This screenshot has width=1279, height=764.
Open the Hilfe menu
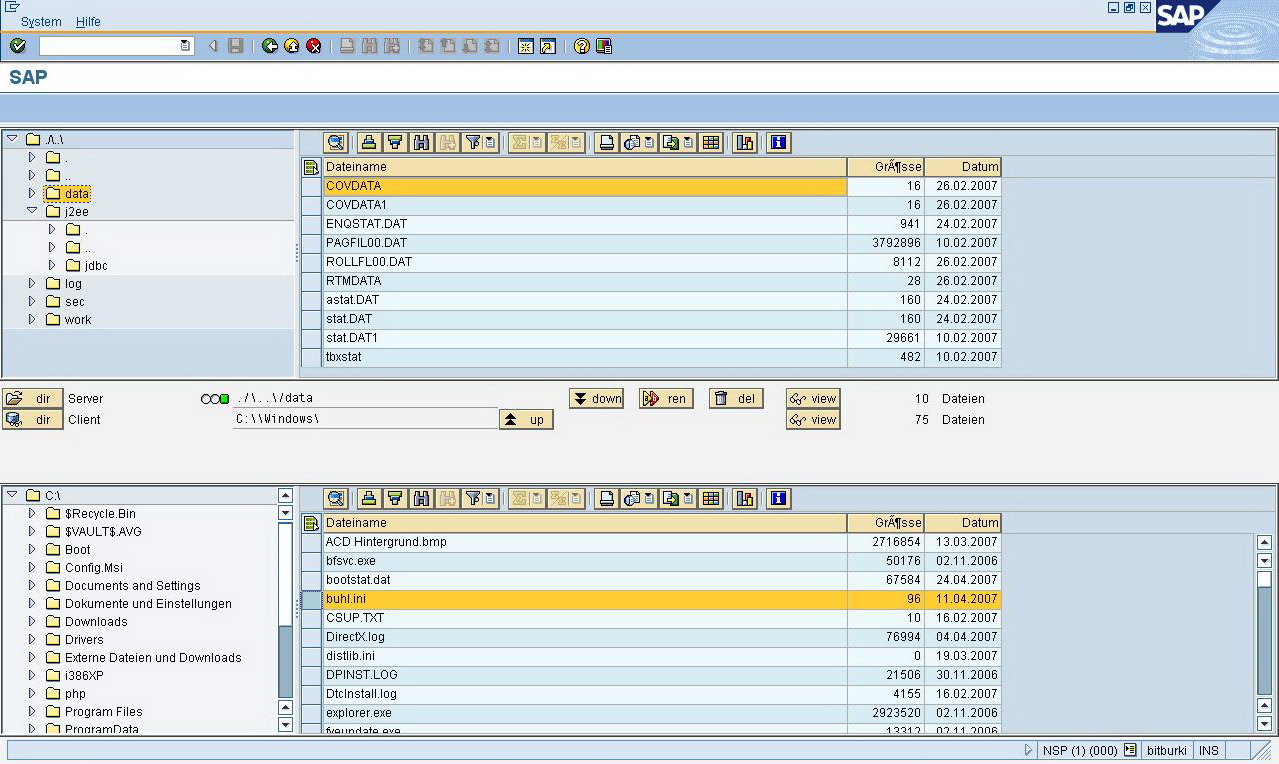(x=88, y=22)
